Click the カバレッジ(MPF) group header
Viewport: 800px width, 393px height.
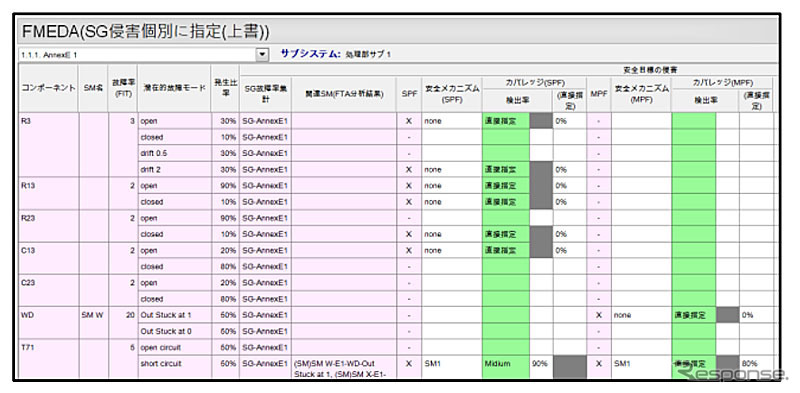click(722, 82)
